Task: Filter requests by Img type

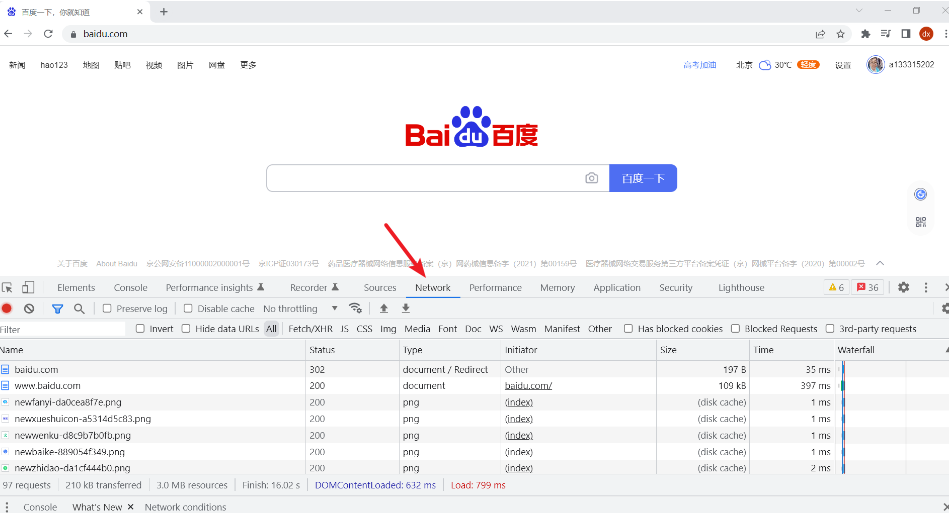Action: click(388, 328)
